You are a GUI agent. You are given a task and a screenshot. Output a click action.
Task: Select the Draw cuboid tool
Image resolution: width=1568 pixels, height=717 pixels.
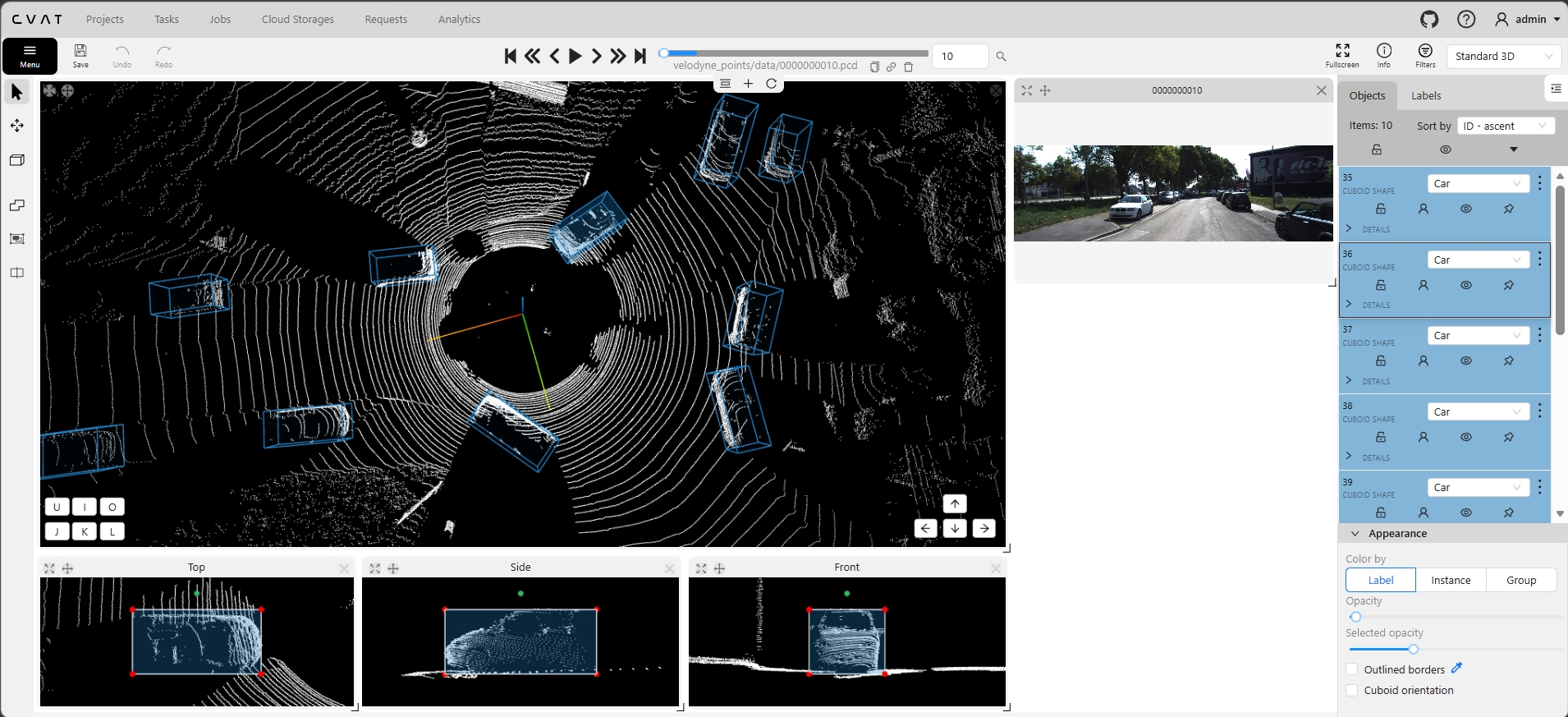(17, 160)
